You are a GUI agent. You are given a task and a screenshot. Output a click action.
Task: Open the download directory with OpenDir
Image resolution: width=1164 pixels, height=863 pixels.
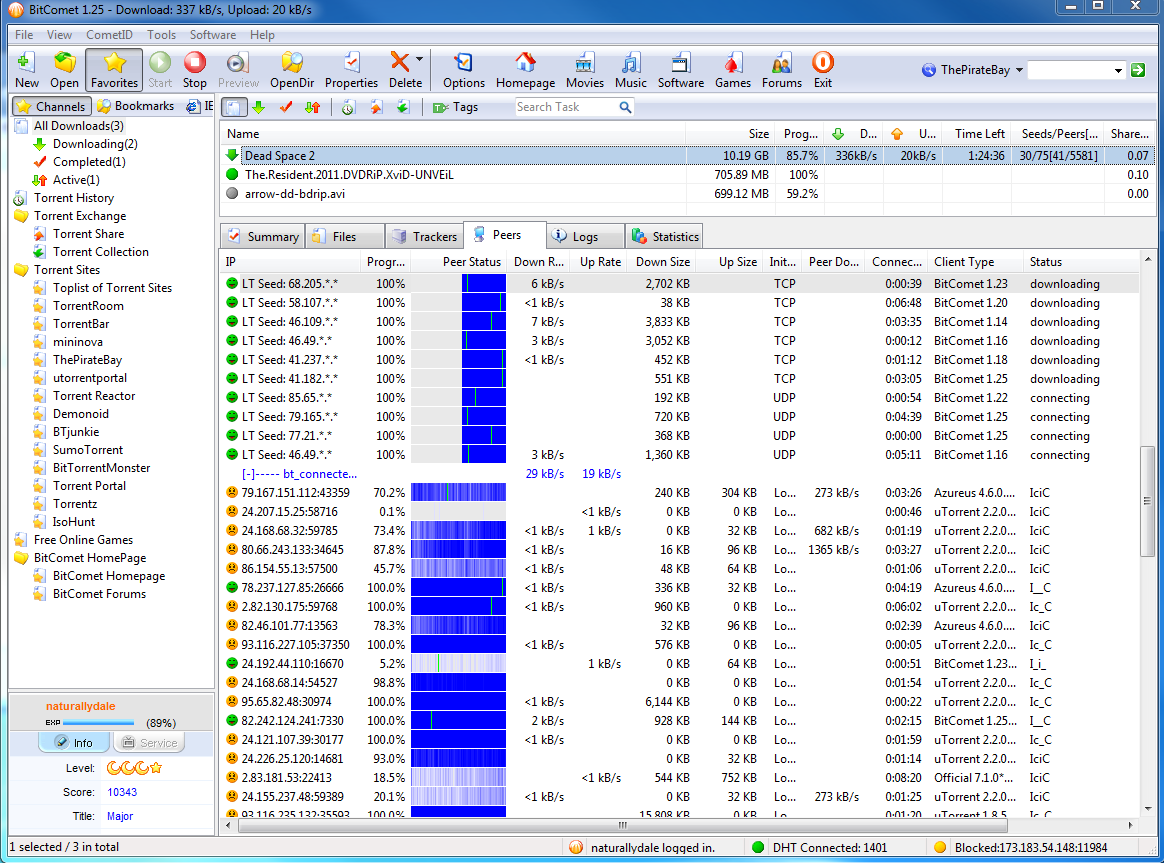(x=292, y=70)
